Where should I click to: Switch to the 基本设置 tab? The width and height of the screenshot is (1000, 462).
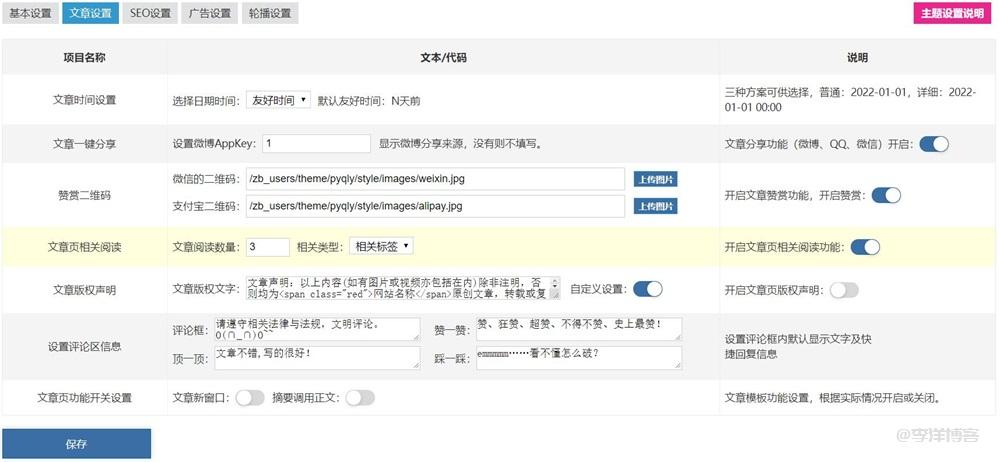click(x=30, y=14)
